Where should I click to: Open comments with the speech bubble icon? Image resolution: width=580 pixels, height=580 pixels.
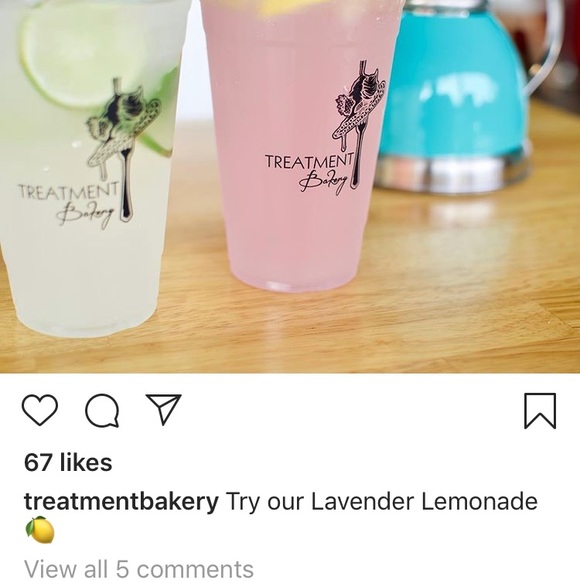pyautogui.click(x=102, y=411)
